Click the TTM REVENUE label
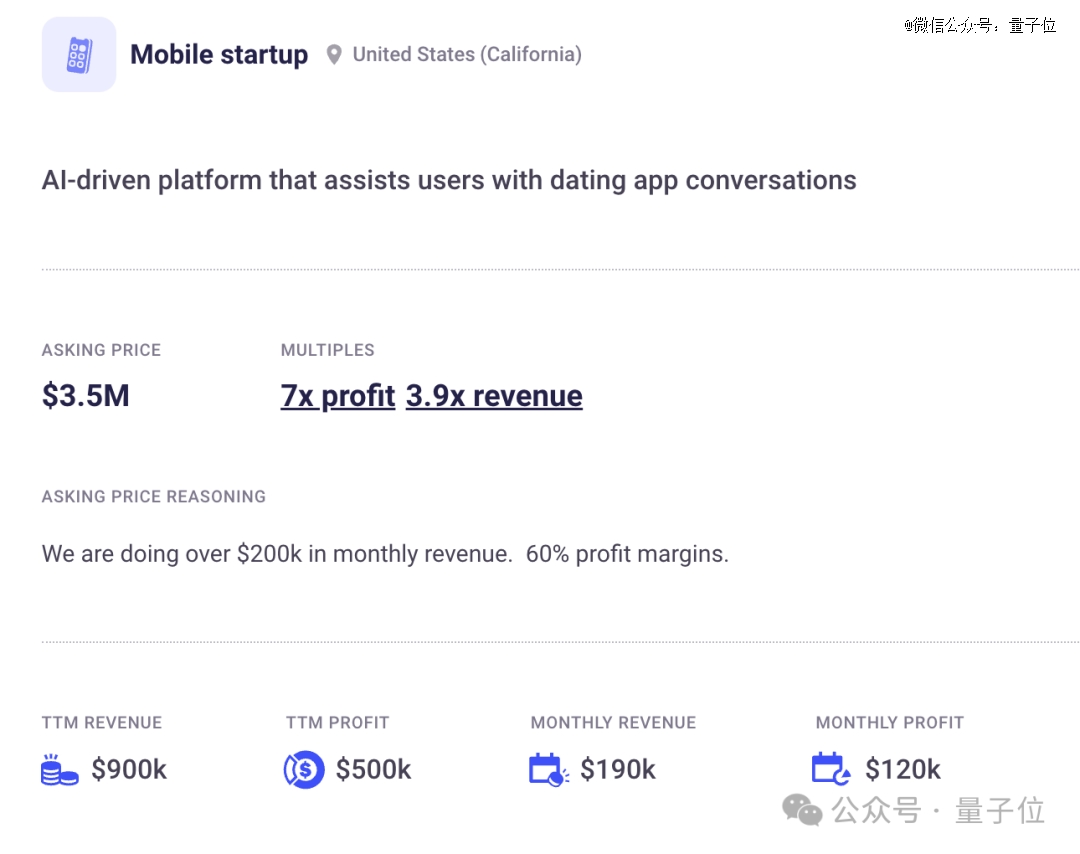Screen dimensions: 1080x854 click(102, 722)
